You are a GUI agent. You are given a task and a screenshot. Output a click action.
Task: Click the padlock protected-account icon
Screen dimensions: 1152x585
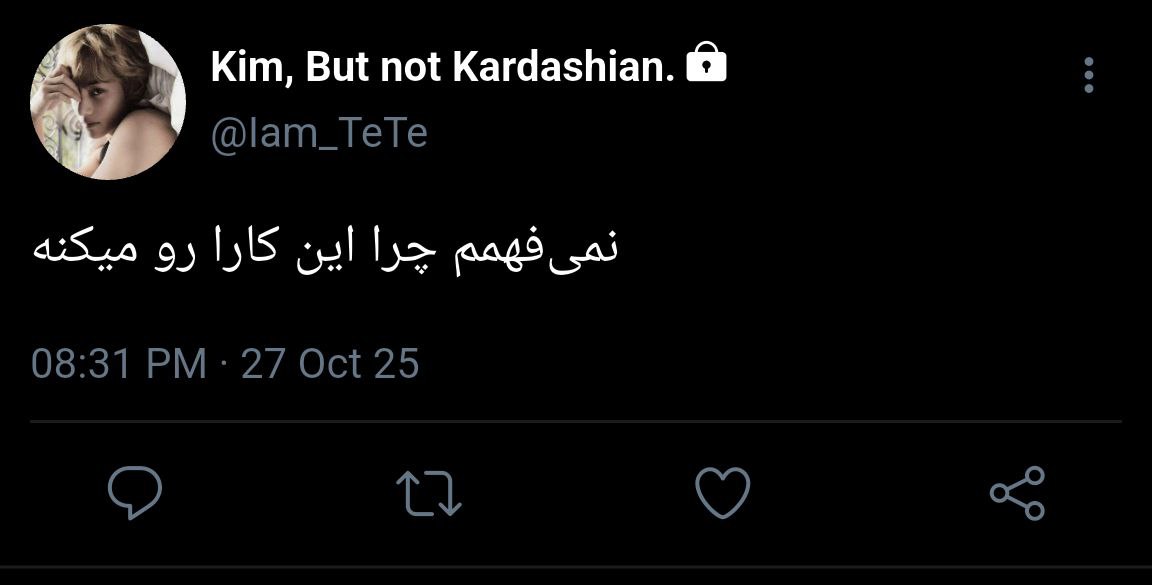(707, 66)
